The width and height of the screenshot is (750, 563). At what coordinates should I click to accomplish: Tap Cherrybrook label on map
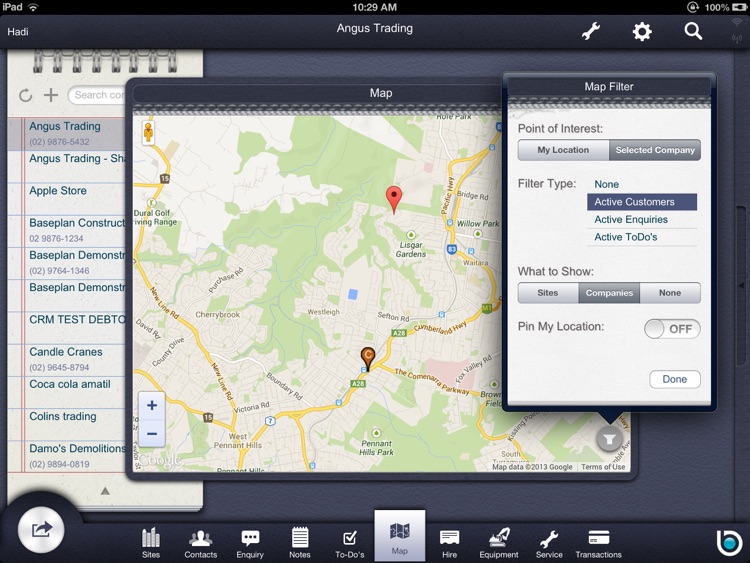218,315
